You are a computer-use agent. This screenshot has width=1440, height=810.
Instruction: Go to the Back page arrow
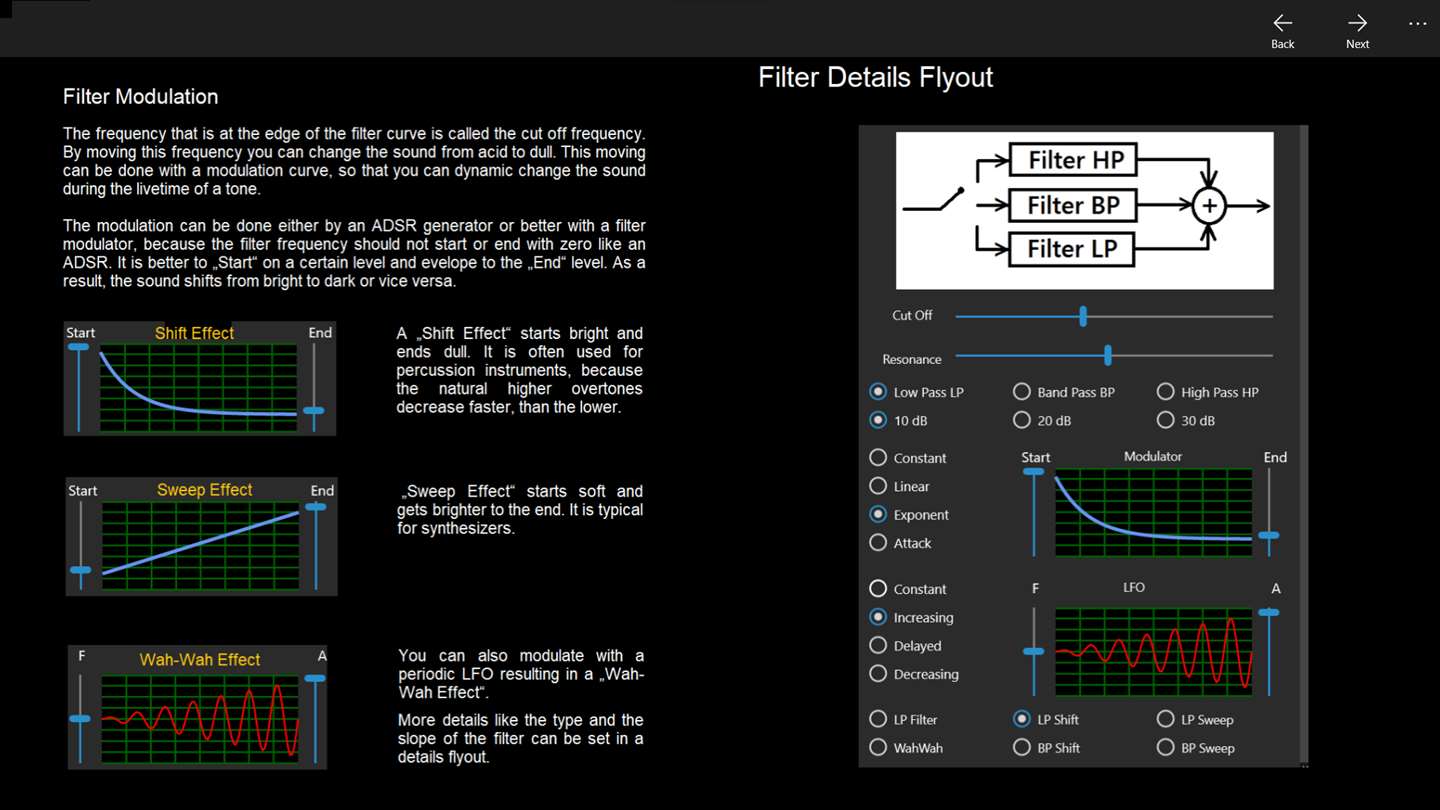1282,23
